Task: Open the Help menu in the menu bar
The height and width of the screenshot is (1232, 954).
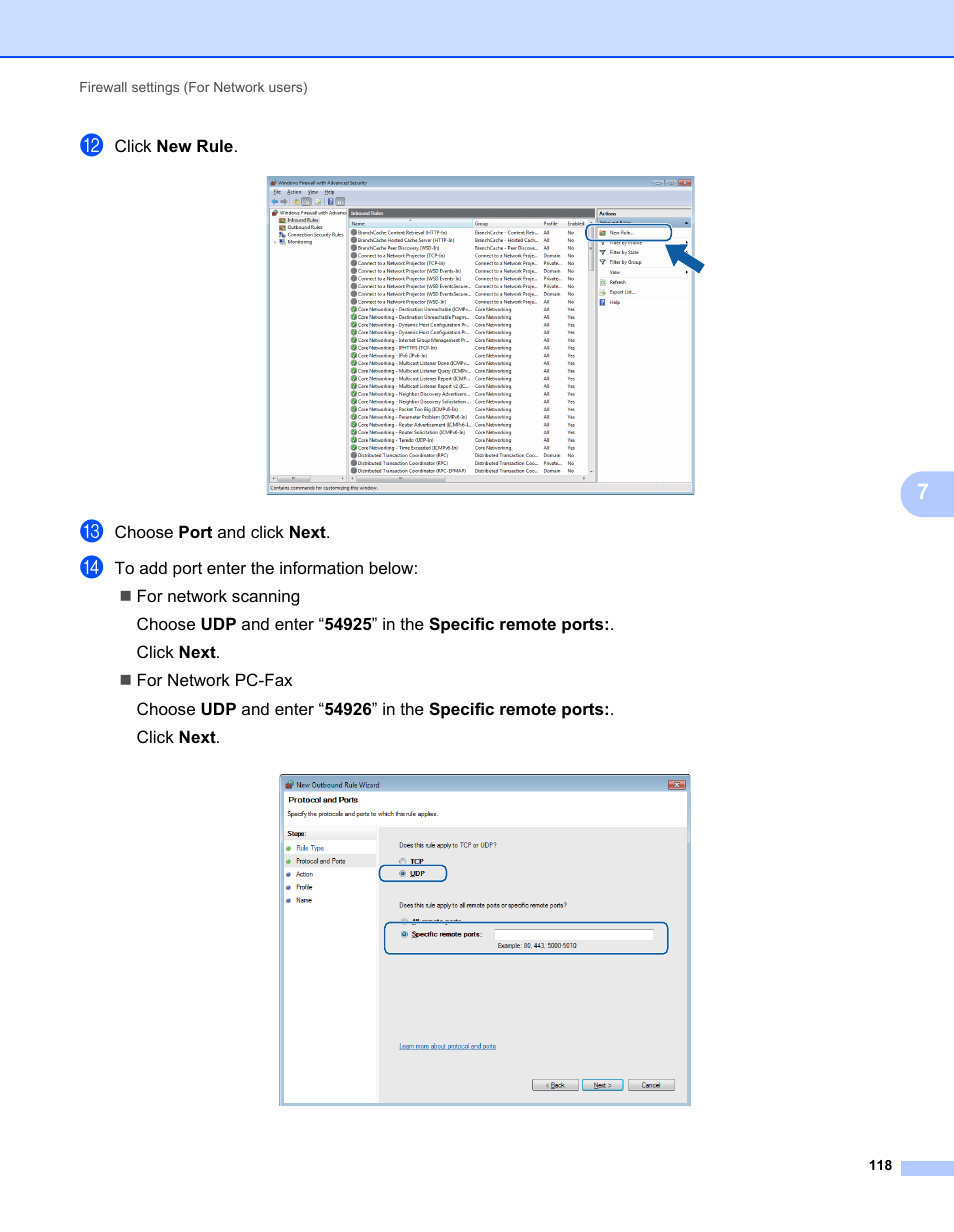Action: point(329,192)
